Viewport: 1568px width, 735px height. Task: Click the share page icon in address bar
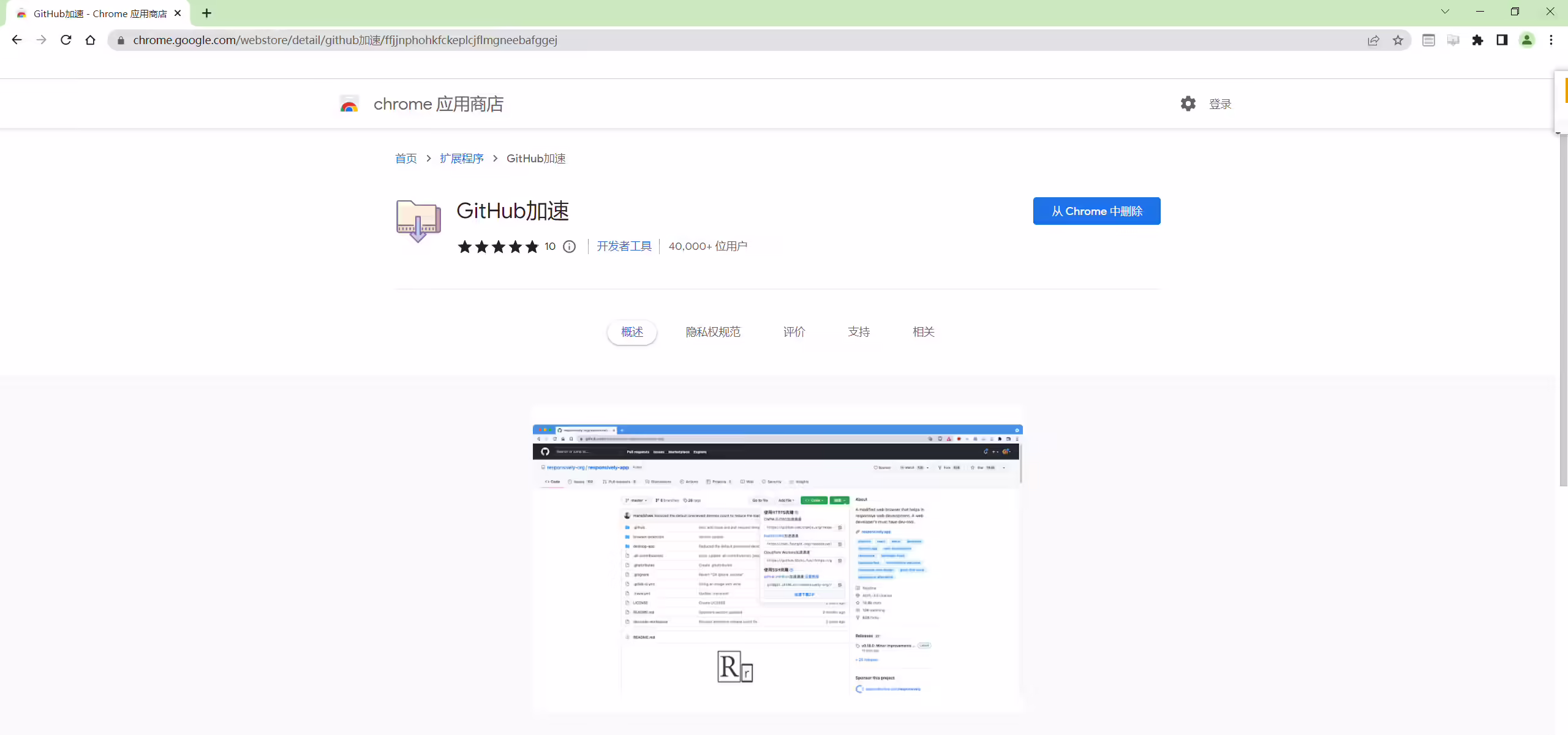point(1373,40)
